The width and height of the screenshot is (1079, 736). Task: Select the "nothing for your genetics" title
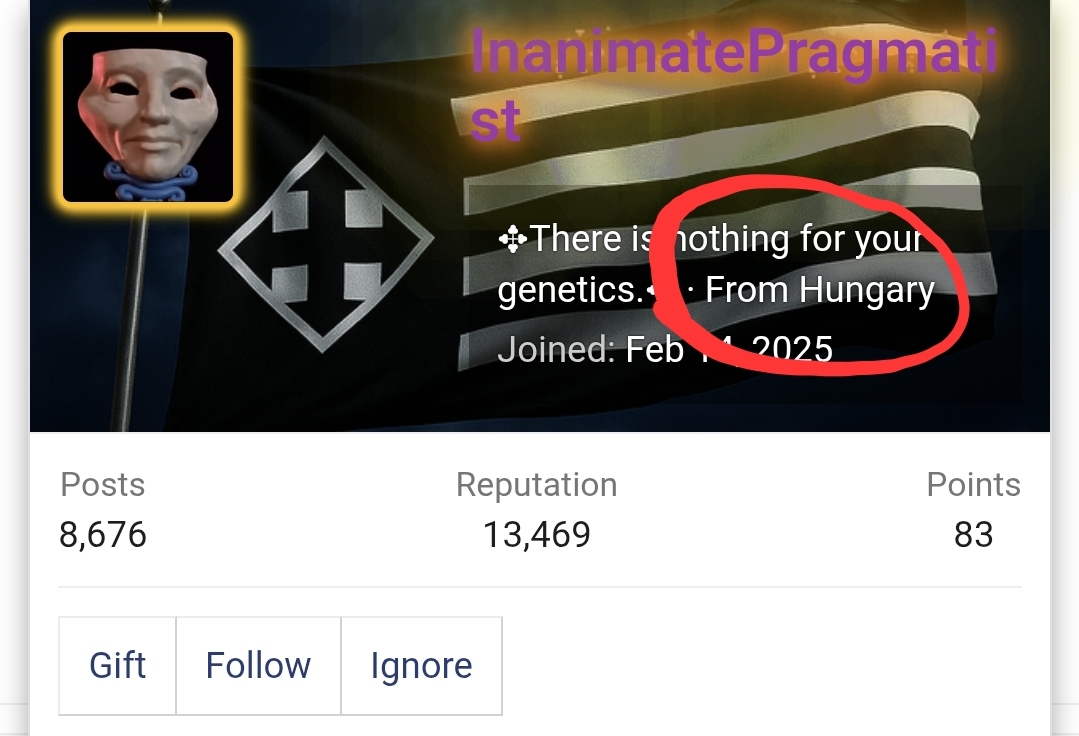pos(709,264)
